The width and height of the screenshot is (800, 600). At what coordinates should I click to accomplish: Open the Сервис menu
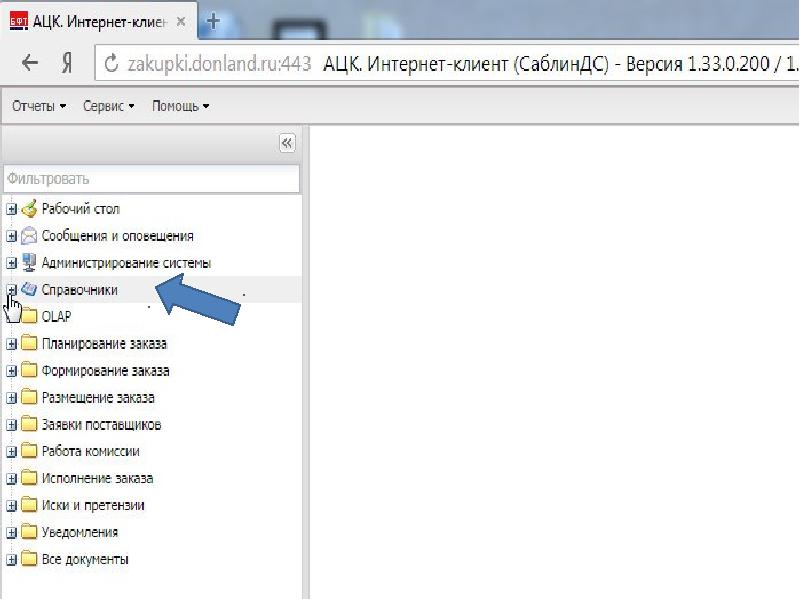pyautogui.click(x=109, y=106)
